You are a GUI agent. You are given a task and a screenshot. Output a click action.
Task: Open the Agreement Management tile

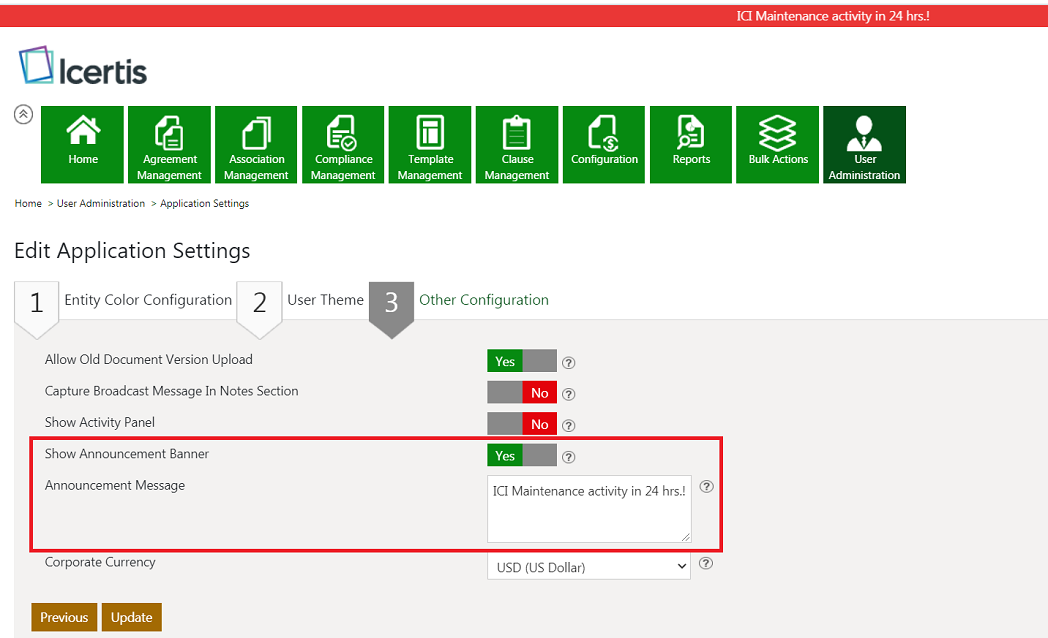pos(169,144)
